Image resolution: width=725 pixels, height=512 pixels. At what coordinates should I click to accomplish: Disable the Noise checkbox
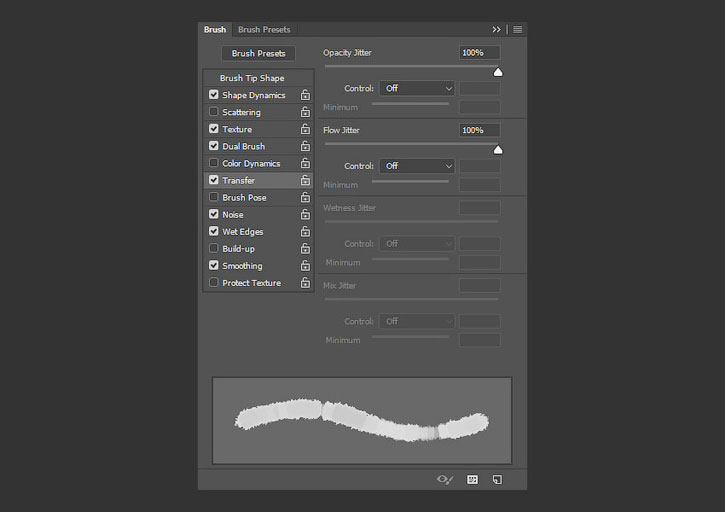[214, 214]
